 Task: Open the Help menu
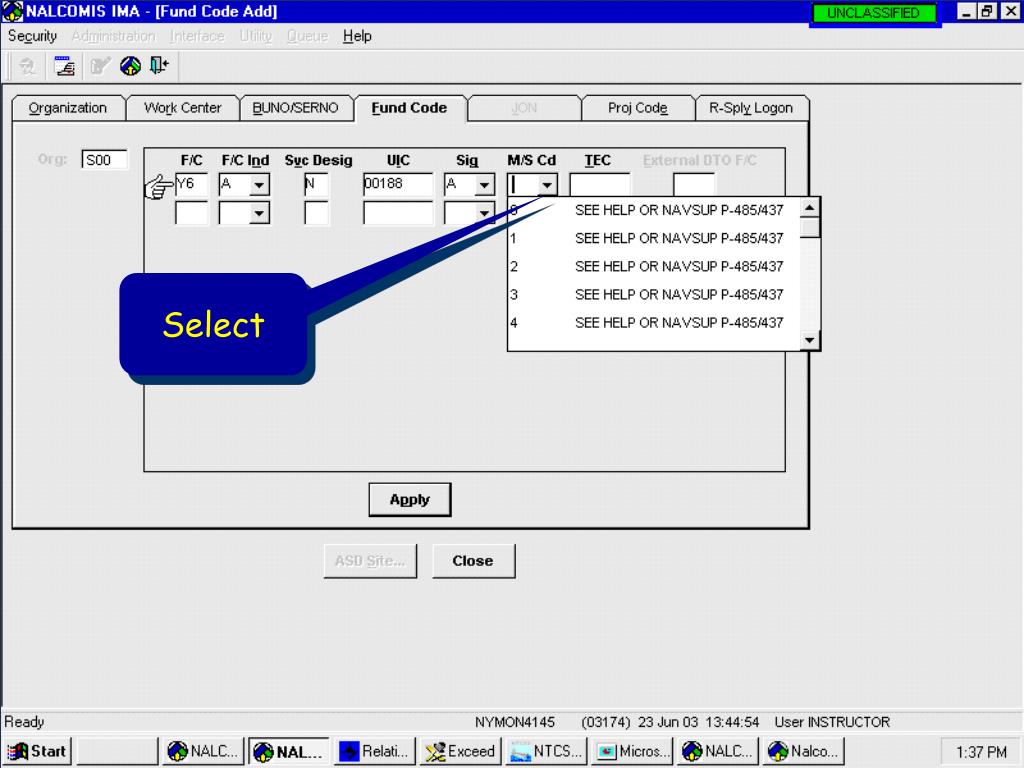[x=357, y=36]
